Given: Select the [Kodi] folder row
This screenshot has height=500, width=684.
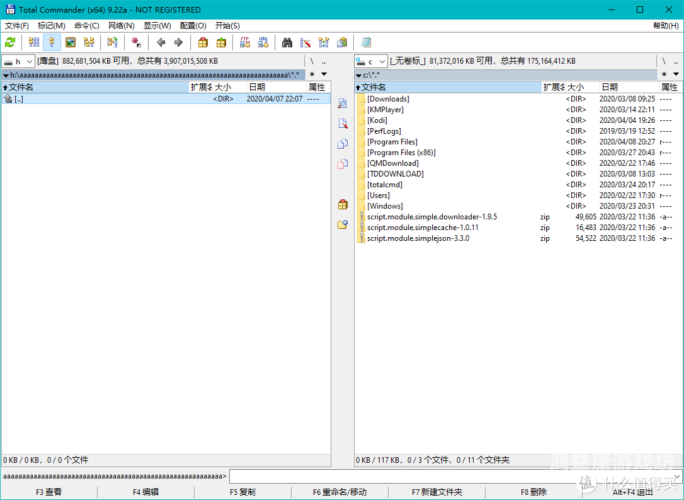Looking at the screenshot, I should [x=518, y=120].
